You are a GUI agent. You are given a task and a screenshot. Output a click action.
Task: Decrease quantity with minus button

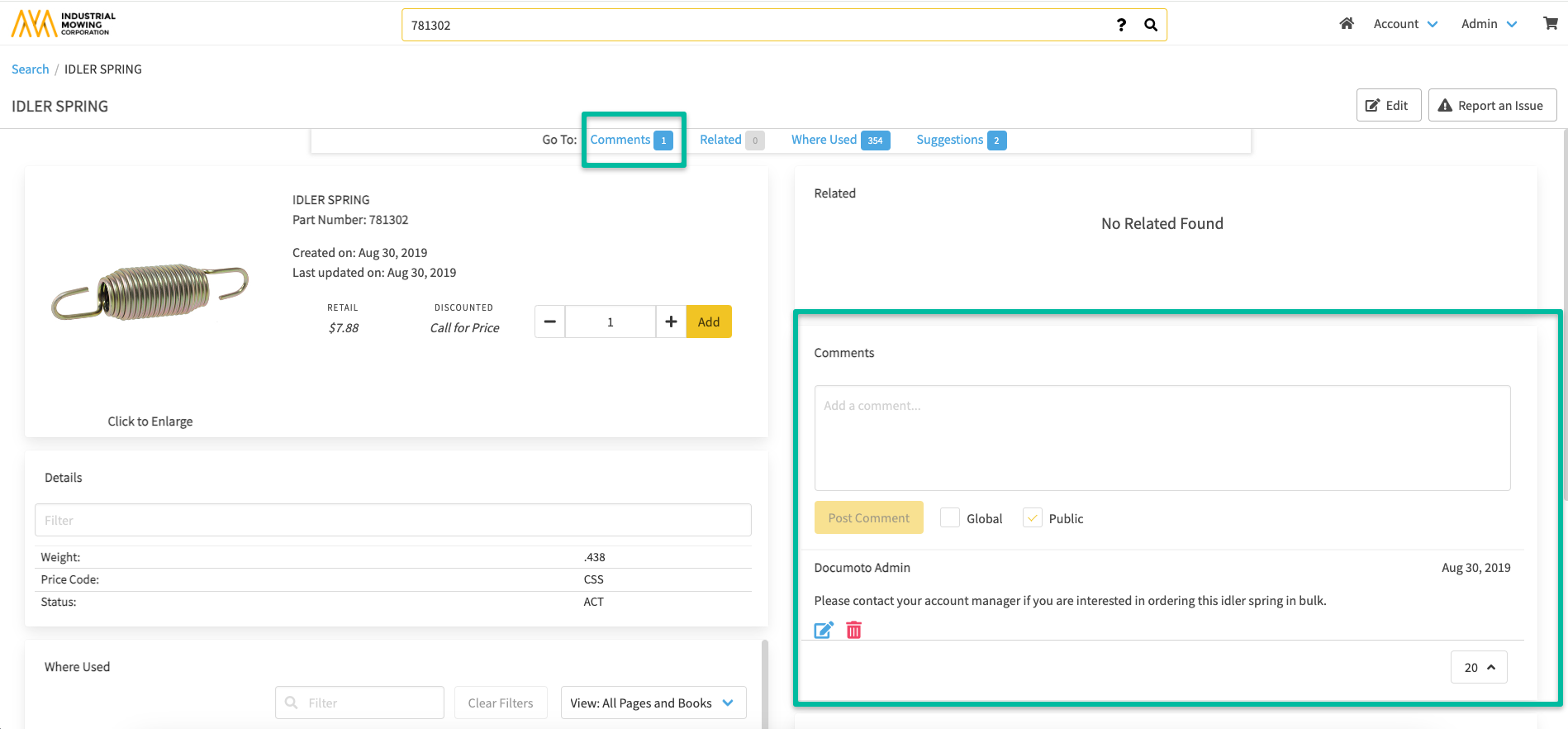coord(550,322)
